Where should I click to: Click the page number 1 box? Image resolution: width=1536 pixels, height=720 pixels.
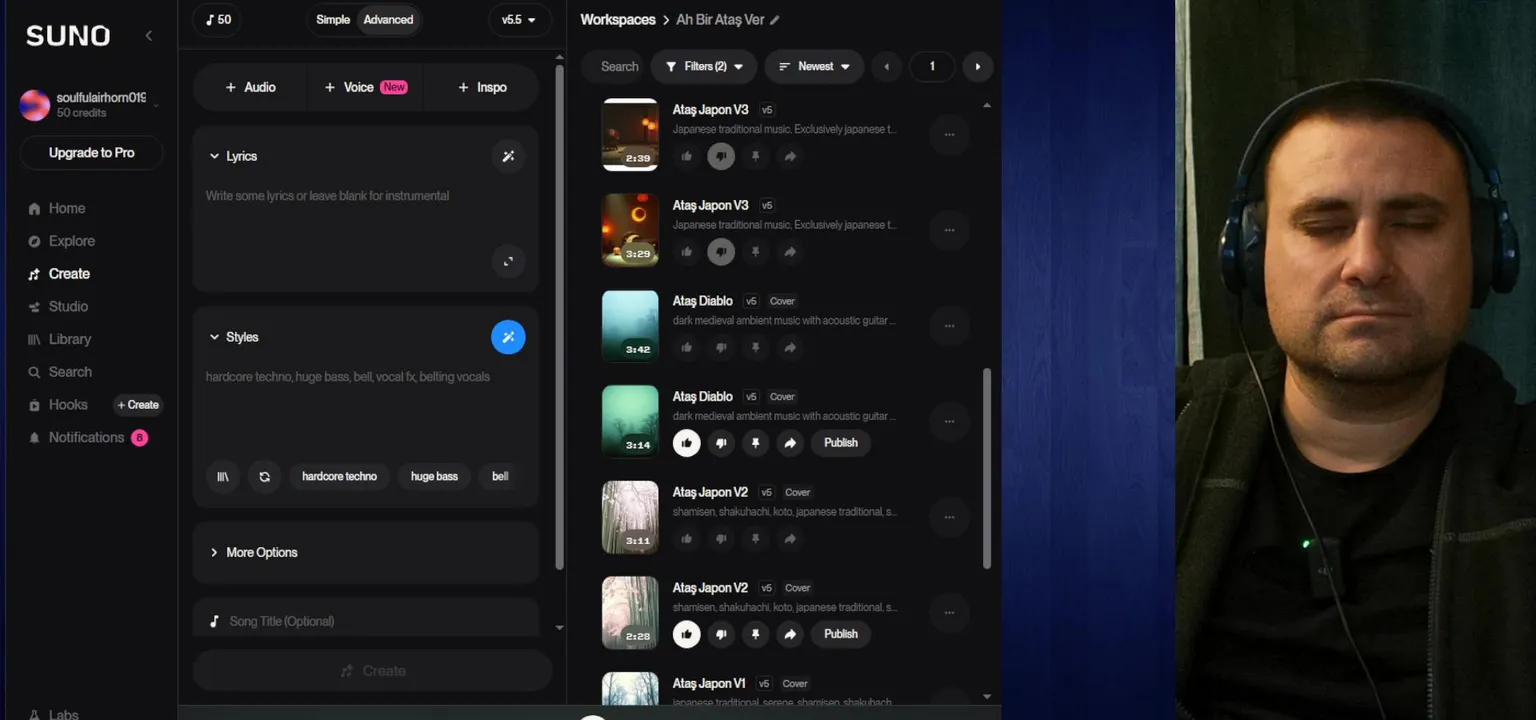click(x=932, y=67)
